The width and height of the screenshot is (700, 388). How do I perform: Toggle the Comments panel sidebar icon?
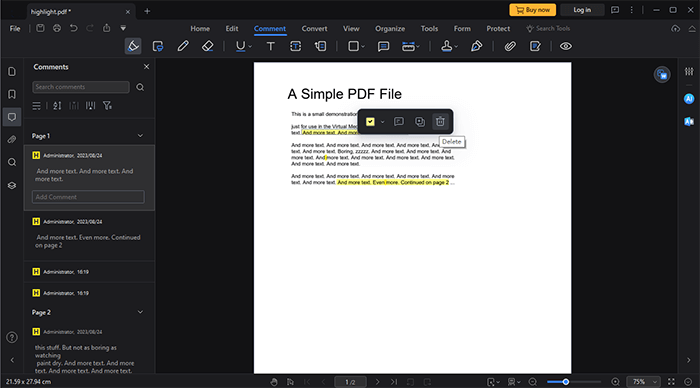[x=12, y=117]
